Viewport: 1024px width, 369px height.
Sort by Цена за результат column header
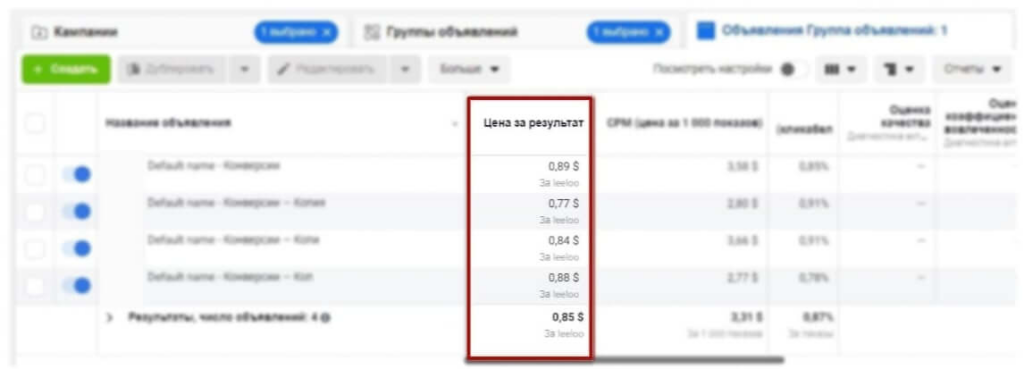(534, 123)
